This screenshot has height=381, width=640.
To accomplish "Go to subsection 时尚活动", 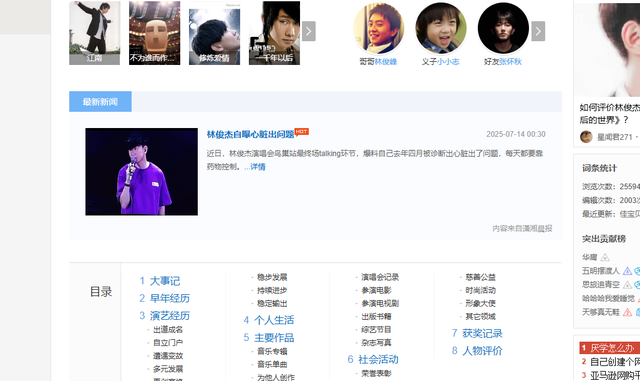I will [480, 290].
